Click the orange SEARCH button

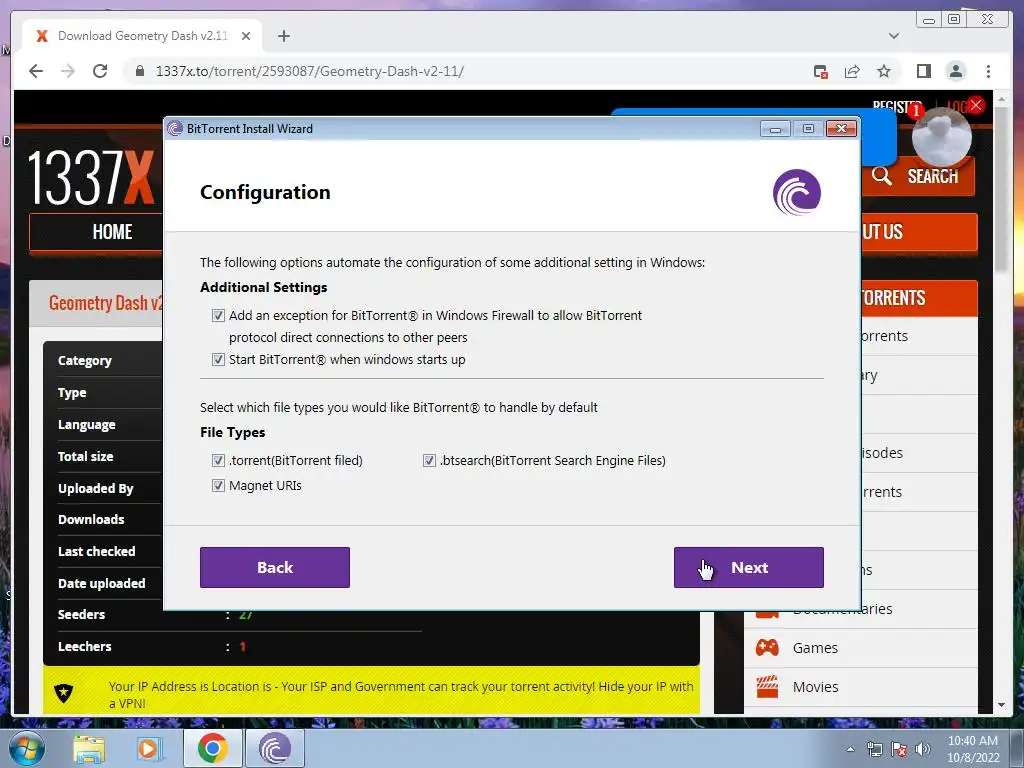[918, 176]
